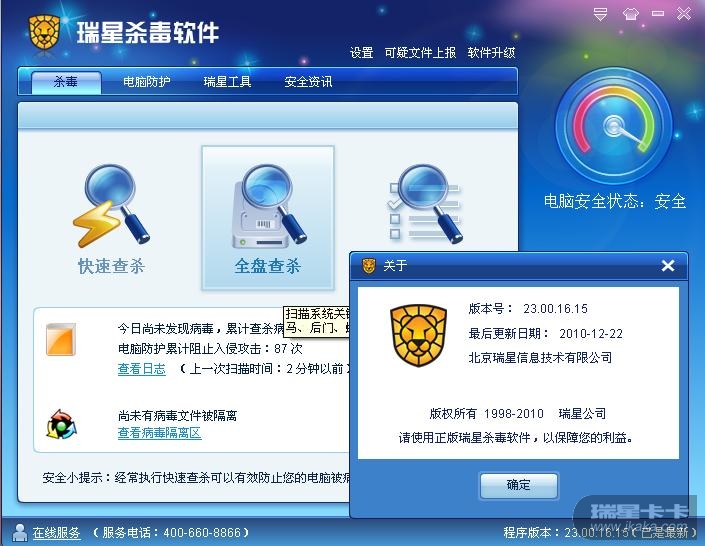Click 电脑防护累计阻止入侵攻击 87 次 text
This screenshot has height=546, width=705.
pos(210,349)
